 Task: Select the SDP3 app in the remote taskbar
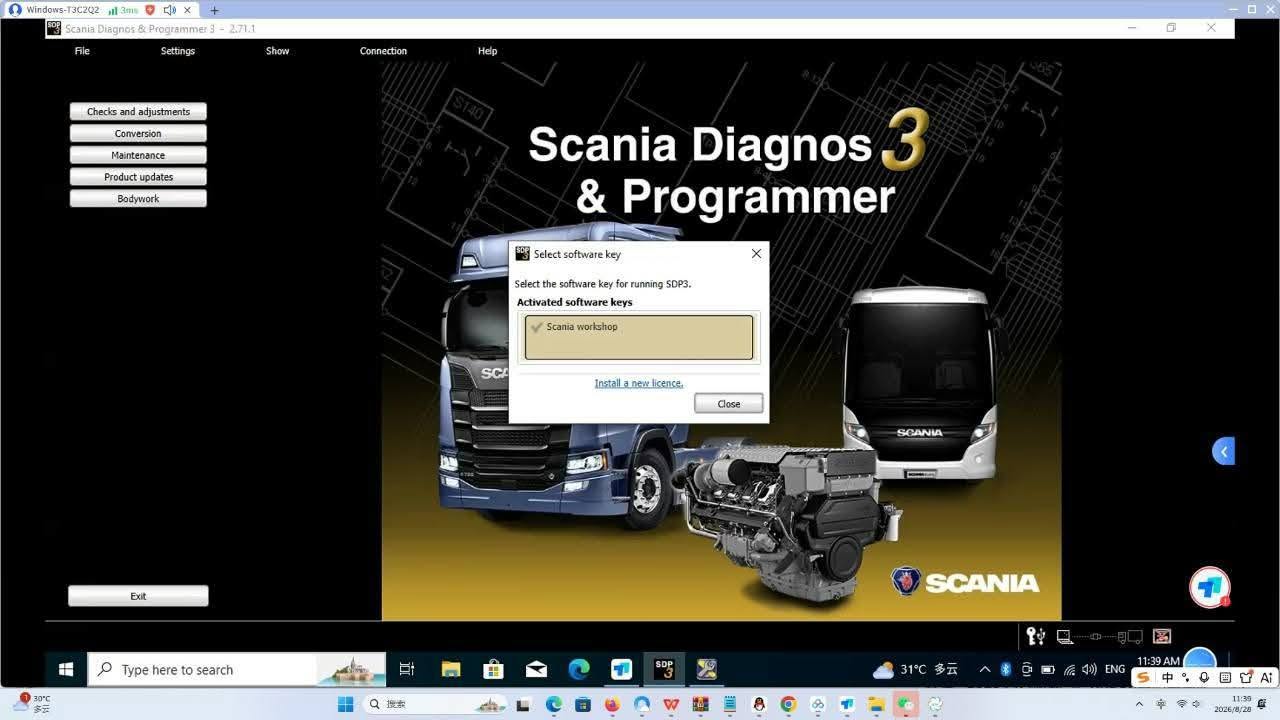(x=664, y=669)
